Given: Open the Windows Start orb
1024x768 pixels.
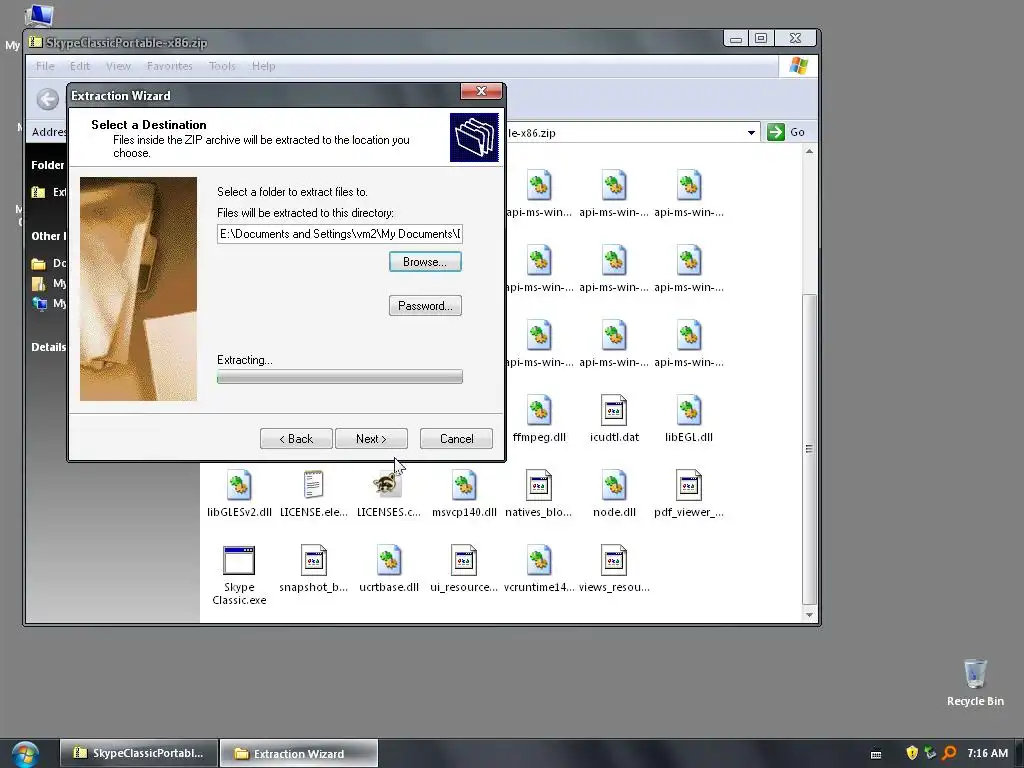Looking at the screenshot, I should click(25, 754).
